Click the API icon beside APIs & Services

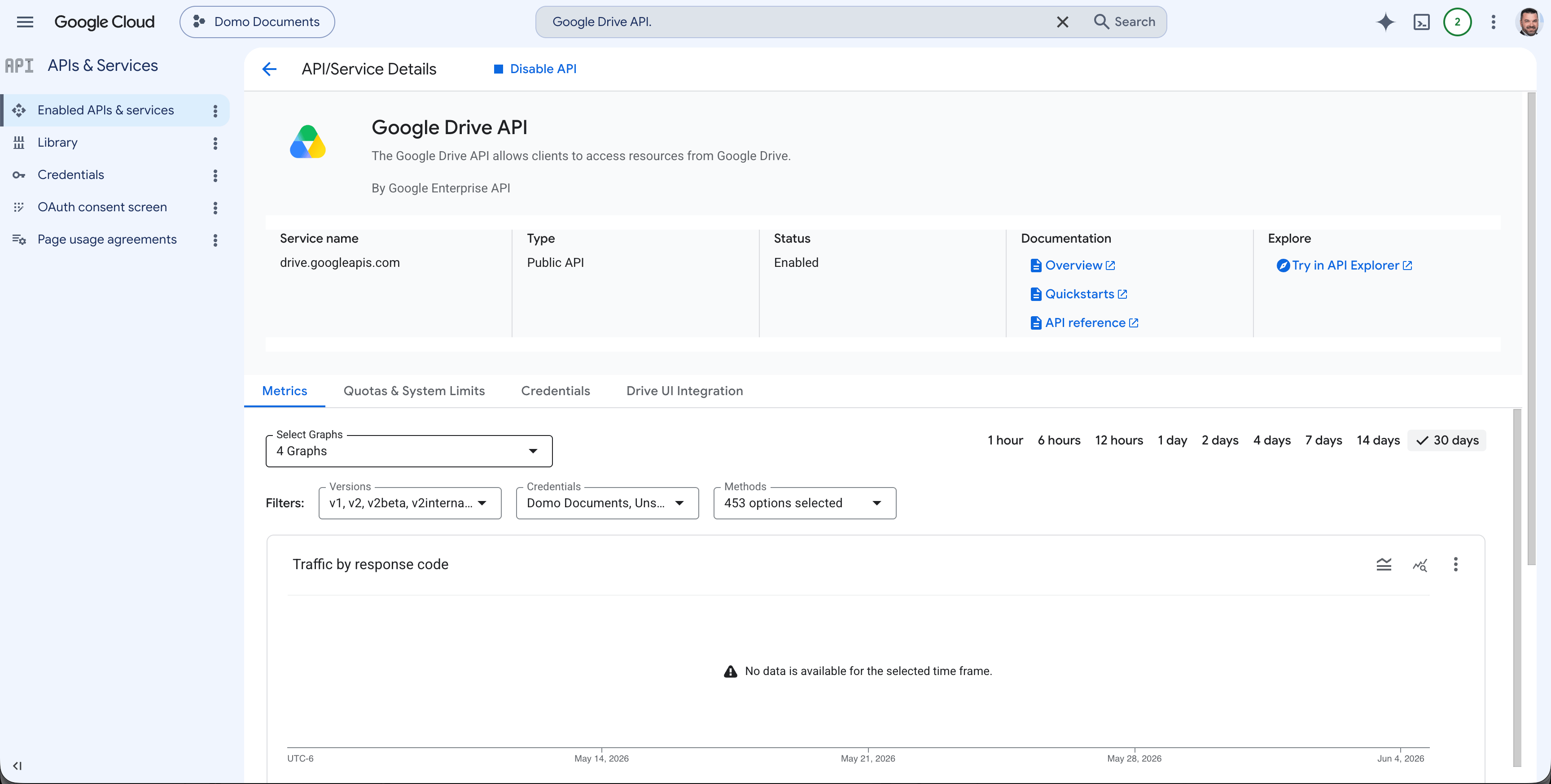19,65
